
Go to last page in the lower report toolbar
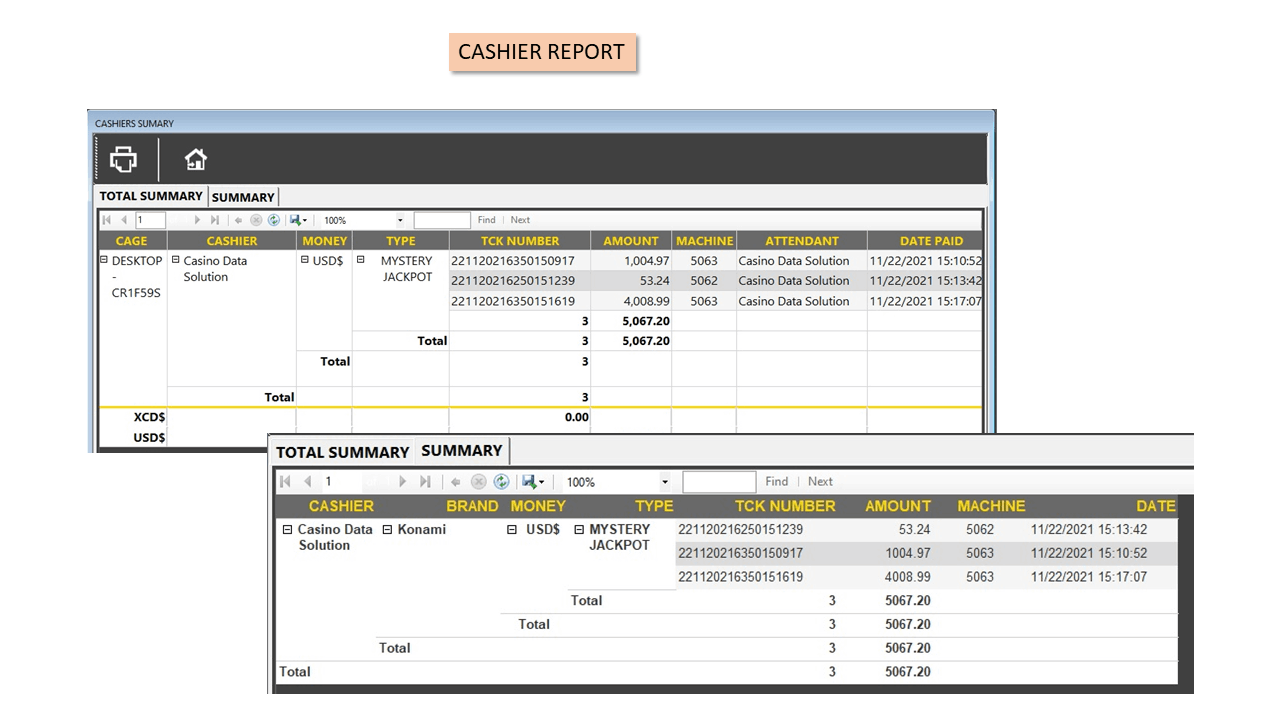click(425, 481)
